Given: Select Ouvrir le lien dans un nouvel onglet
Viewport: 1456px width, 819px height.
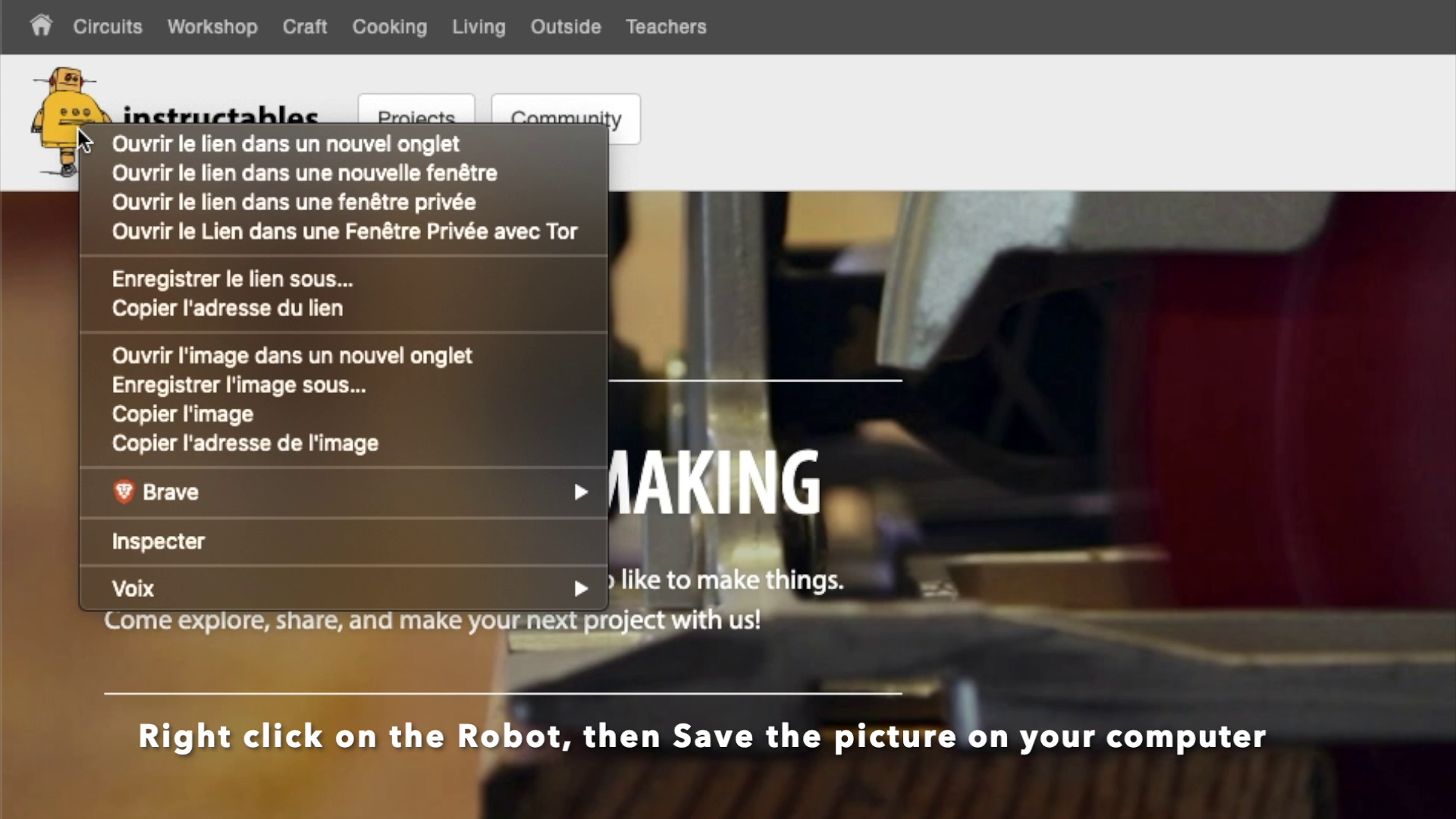Looking at the screenshot, I should click(285, 144).
